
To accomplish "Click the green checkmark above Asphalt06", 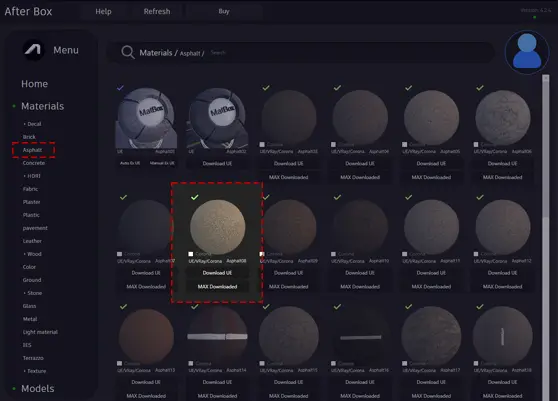I will tap(480, 88).
